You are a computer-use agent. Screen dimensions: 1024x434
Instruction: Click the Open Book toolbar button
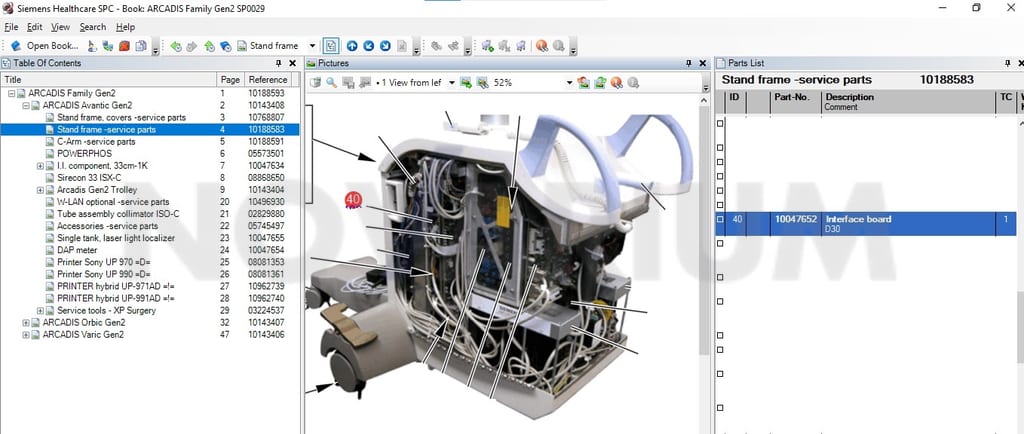(x=45, y=46)
